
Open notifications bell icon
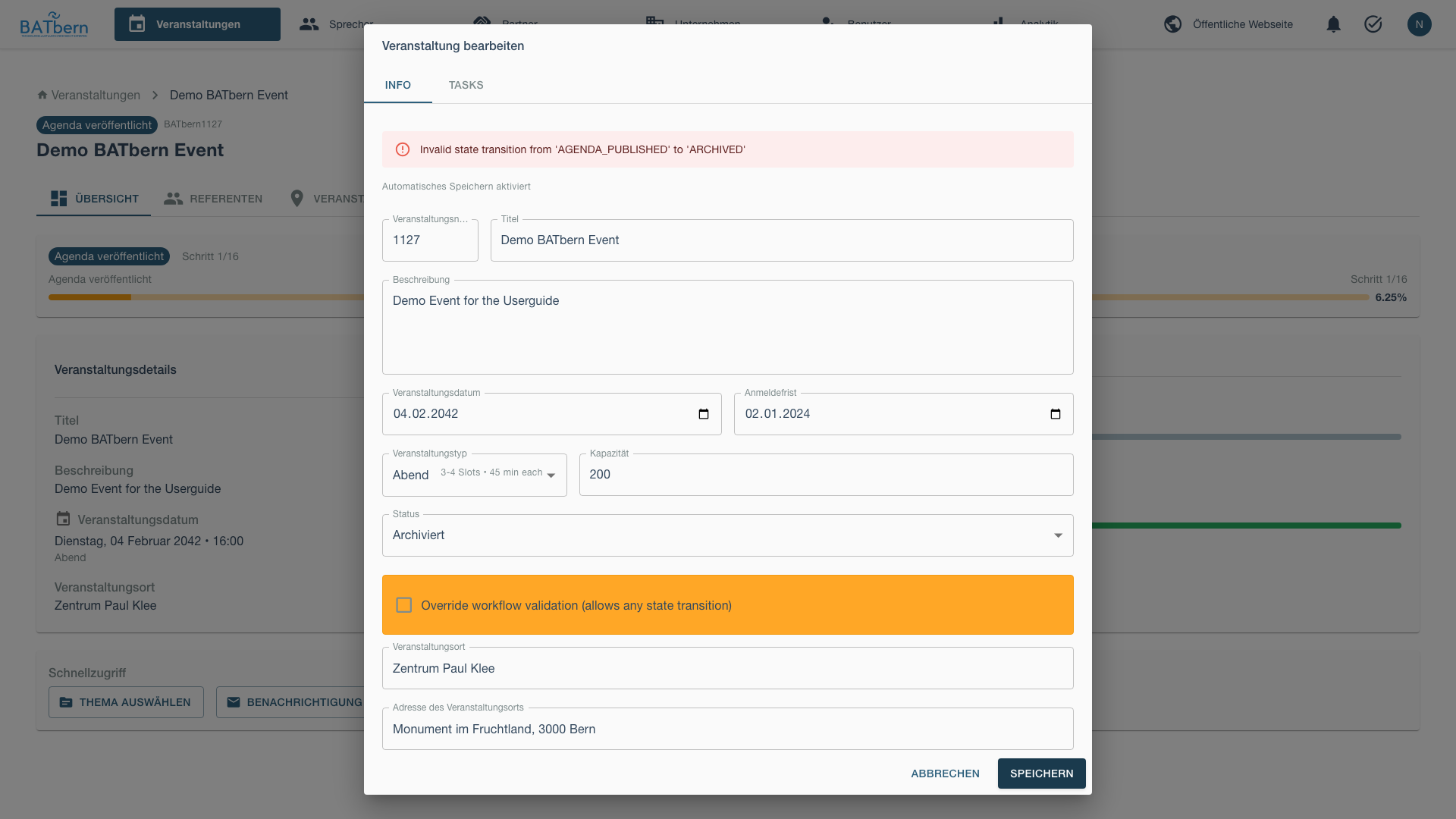click(x=1333, y=24)
